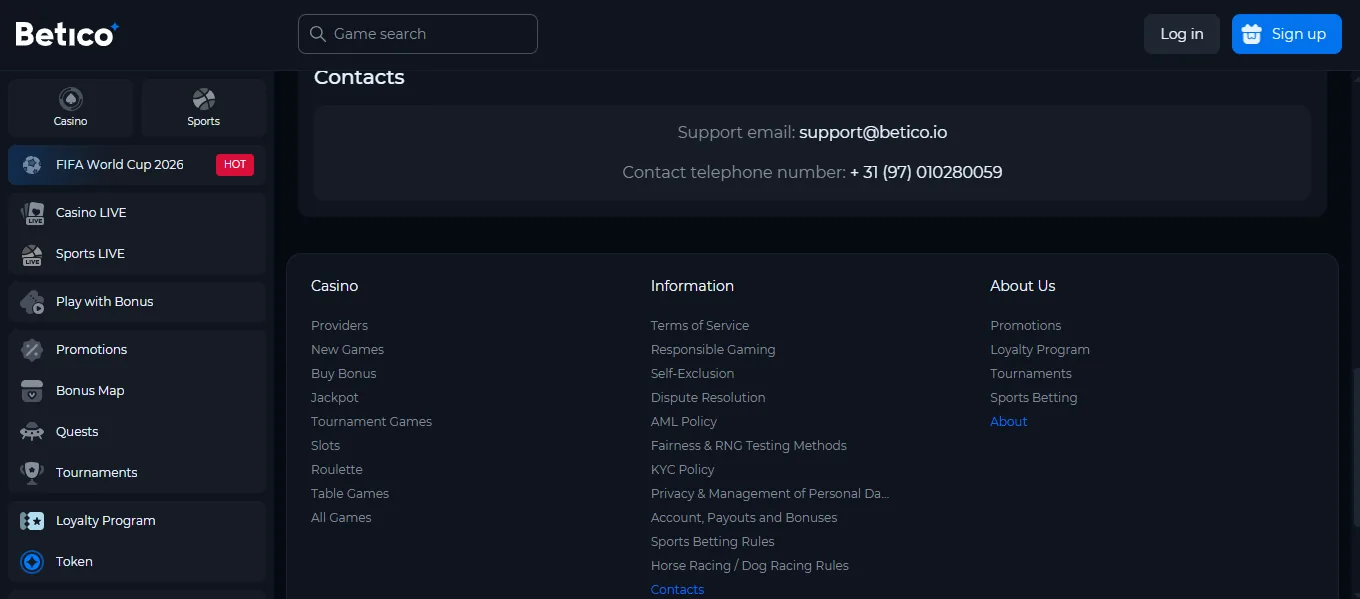Open Self-Exclusion link
The image size is (1360, 599).
[692, 374]
